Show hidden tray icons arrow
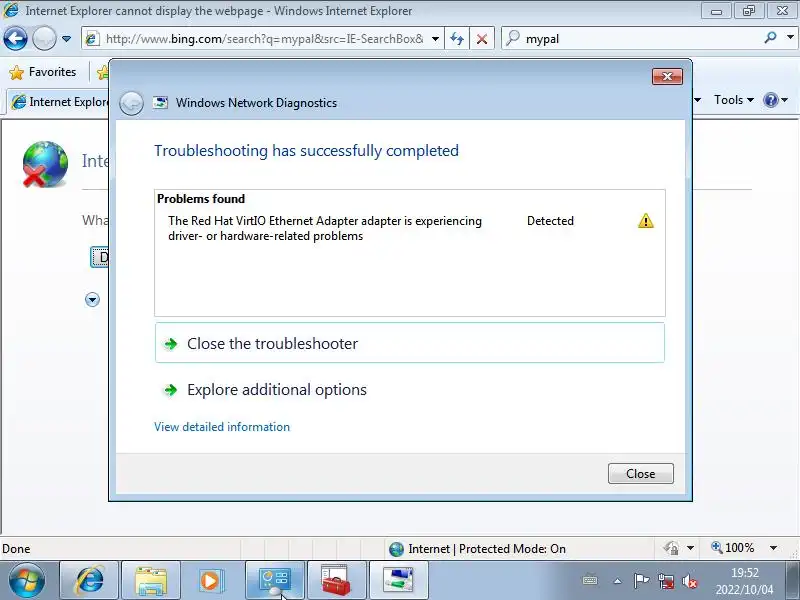The image size is (800, 600). pyautogui.click(x=617, y=581)
